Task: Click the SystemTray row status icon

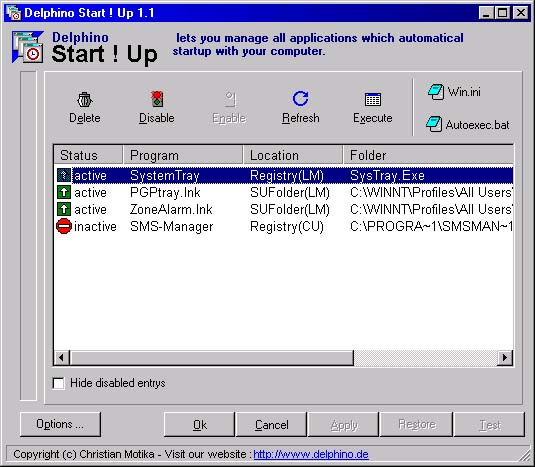Action: point(64,175)
